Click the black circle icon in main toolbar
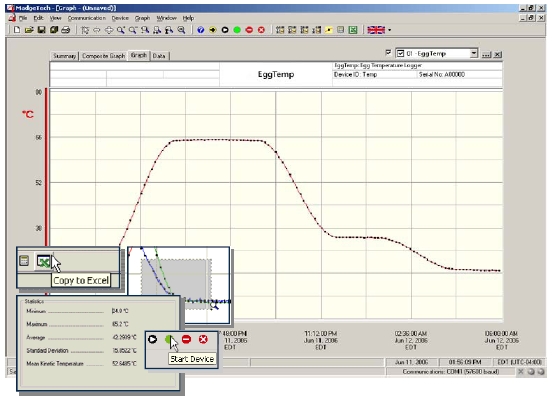The height and width of the screenshot is (399, 552). 225,30
